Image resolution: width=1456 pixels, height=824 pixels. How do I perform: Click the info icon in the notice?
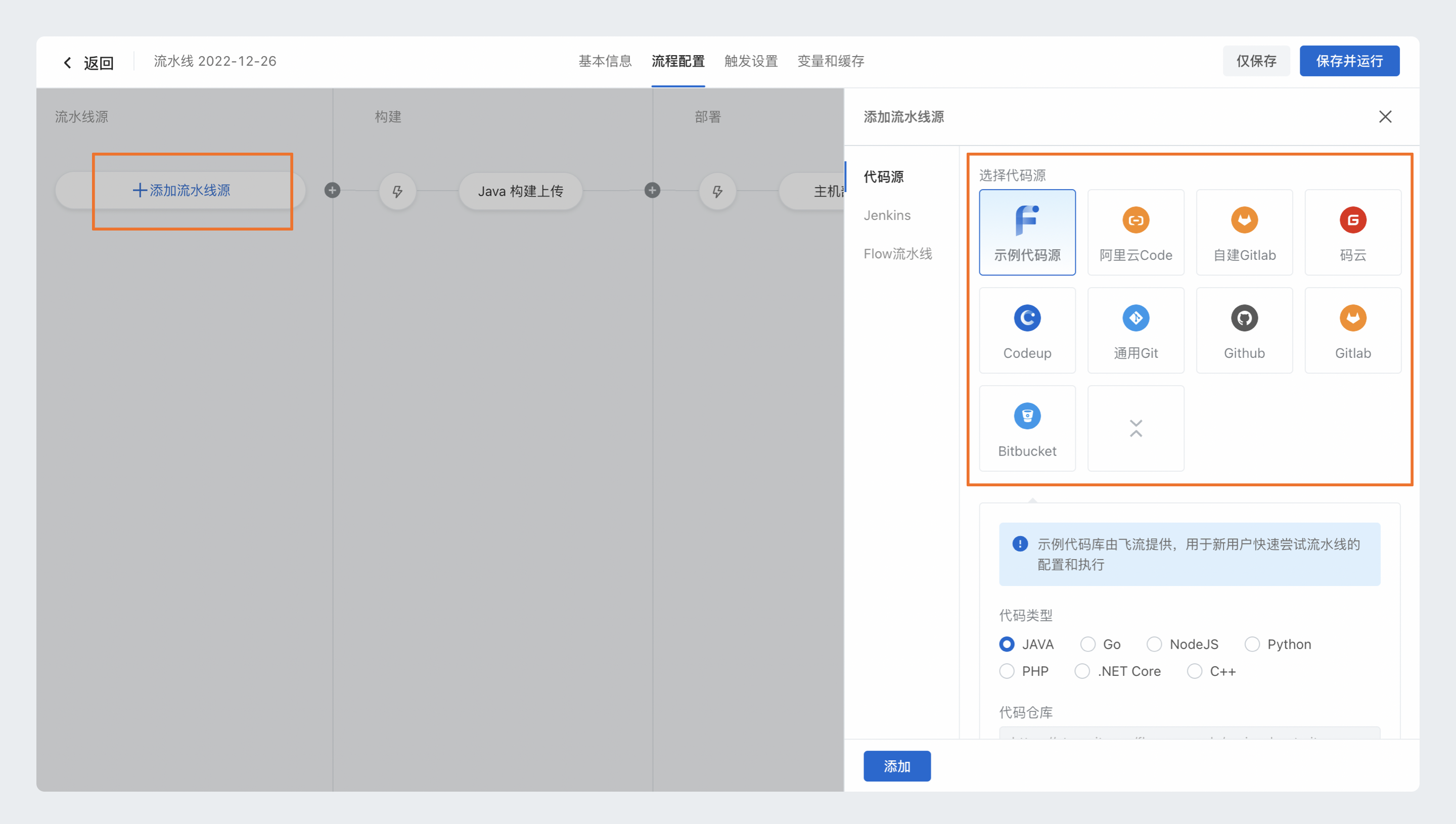click(x=1020, y=544)
